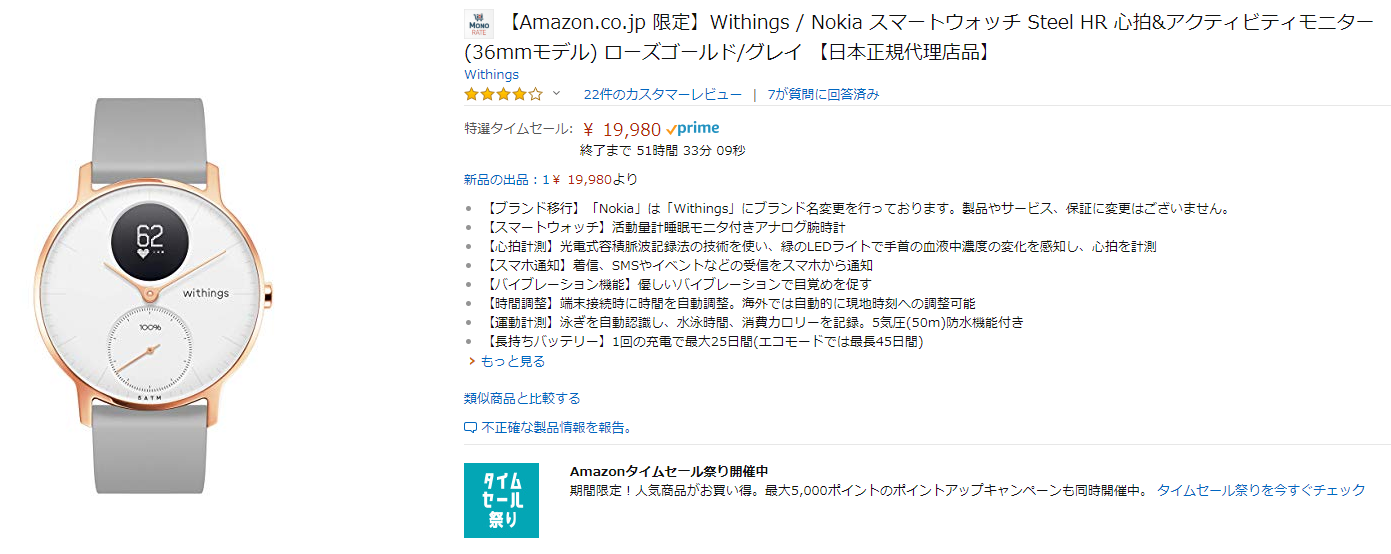Expand the rating breakdown chevron beside stars
Viewport: 1391px width, 554px height.
coord(556,94)
